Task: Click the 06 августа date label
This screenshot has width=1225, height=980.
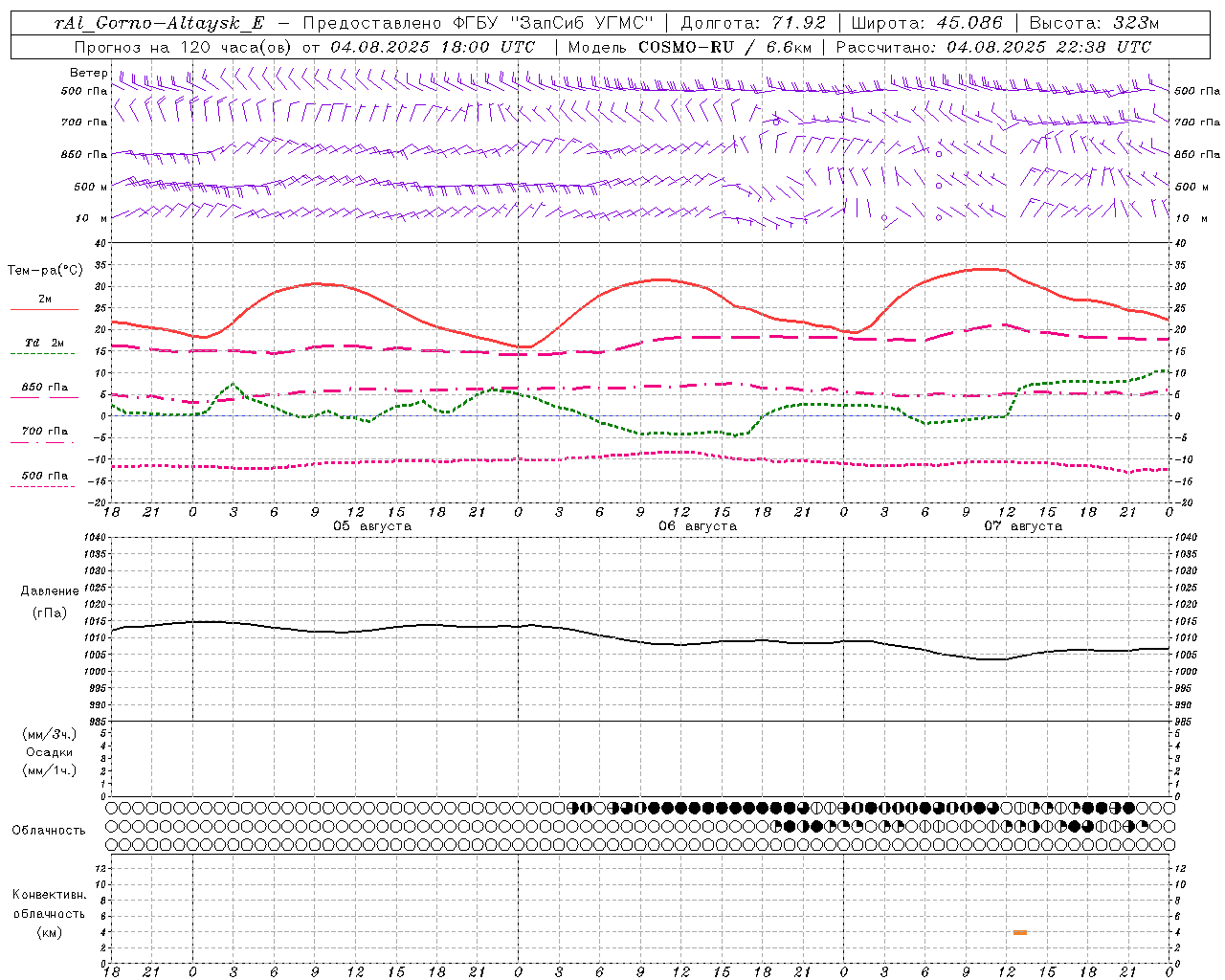Action: 697,526
